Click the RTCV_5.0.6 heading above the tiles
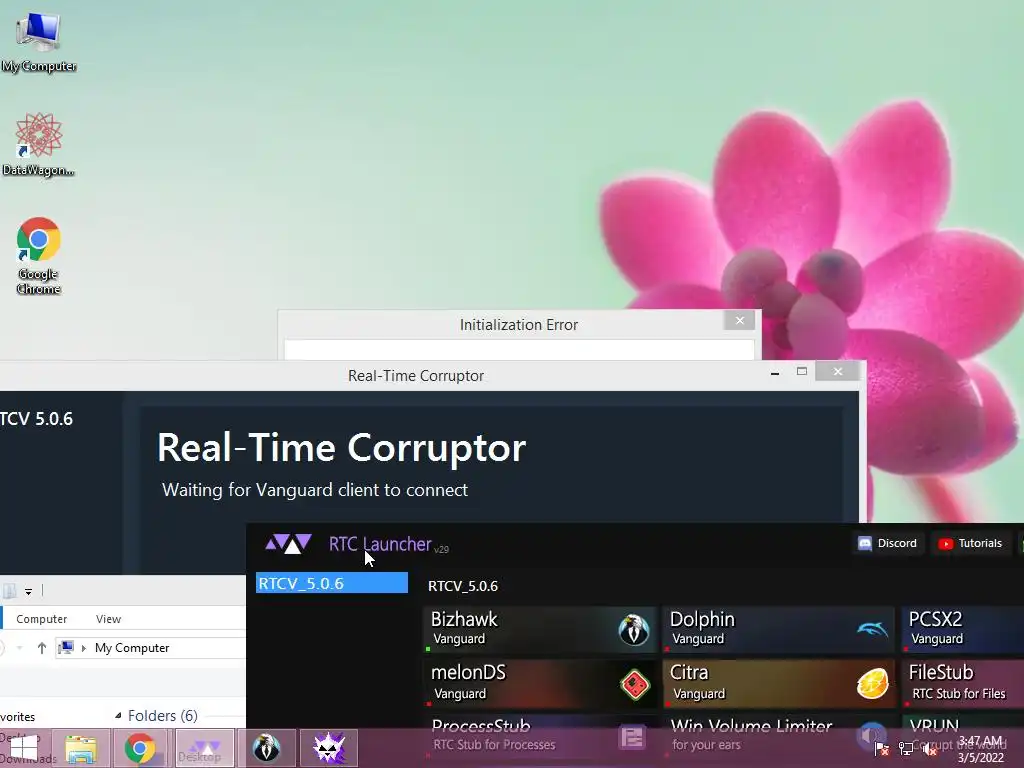This screenshot has height=768, width=1024. 462,586
